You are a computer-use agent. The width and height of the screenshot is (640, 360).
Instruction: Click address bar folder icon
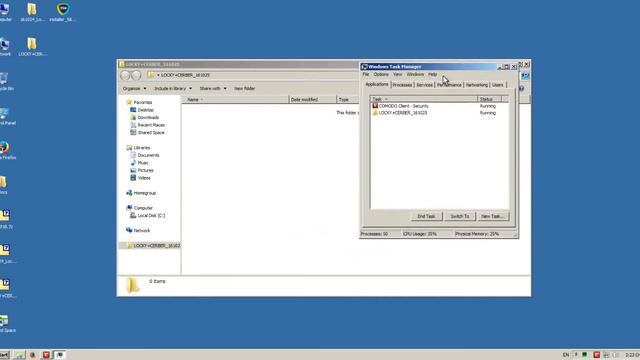(151, 75)
